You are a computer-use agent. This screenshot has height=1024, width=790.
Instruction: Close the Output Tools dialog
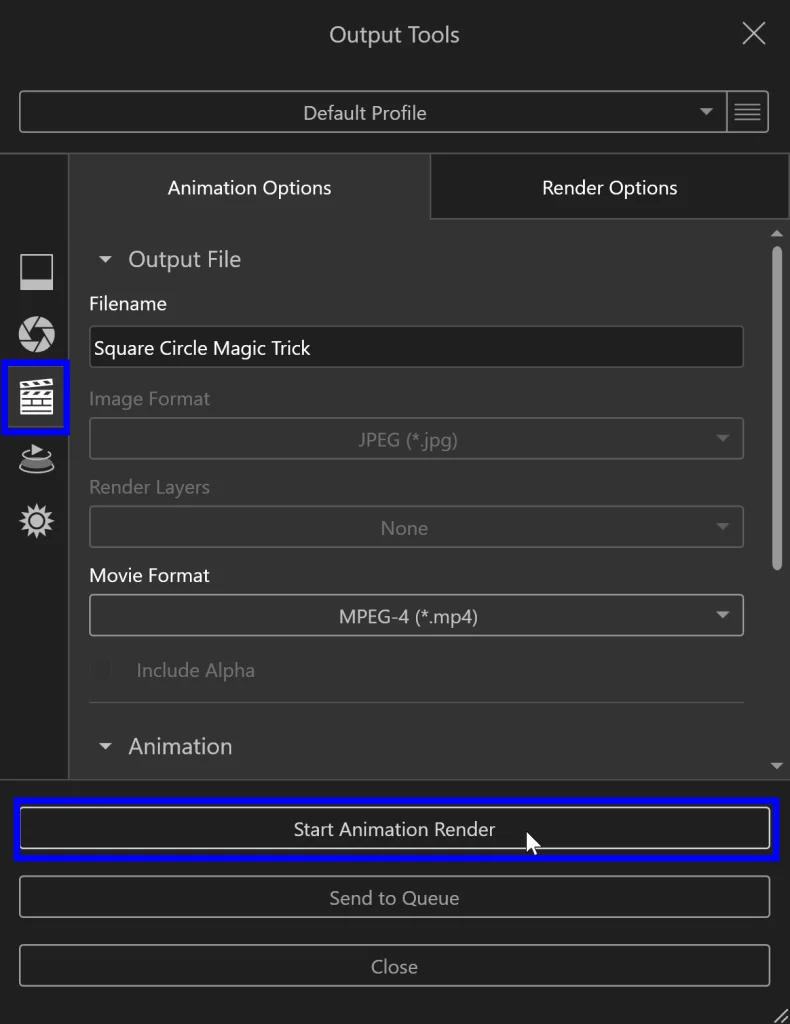754,34
